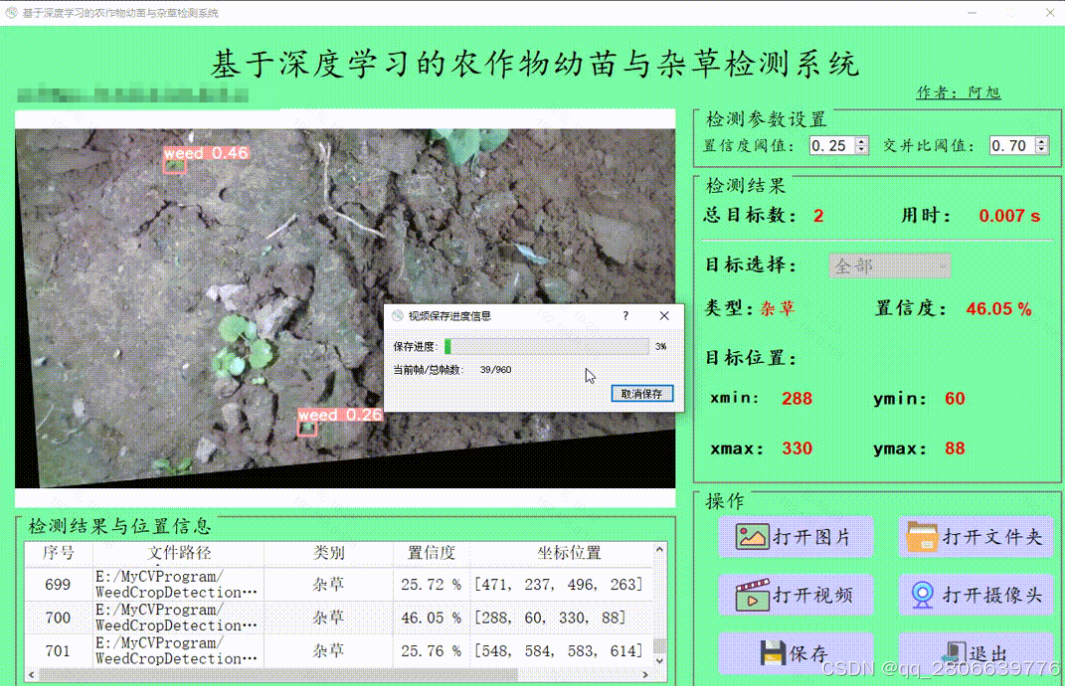Click the app icon in title bar
This screenshot has height=686, width=1065.
point(11,12)
